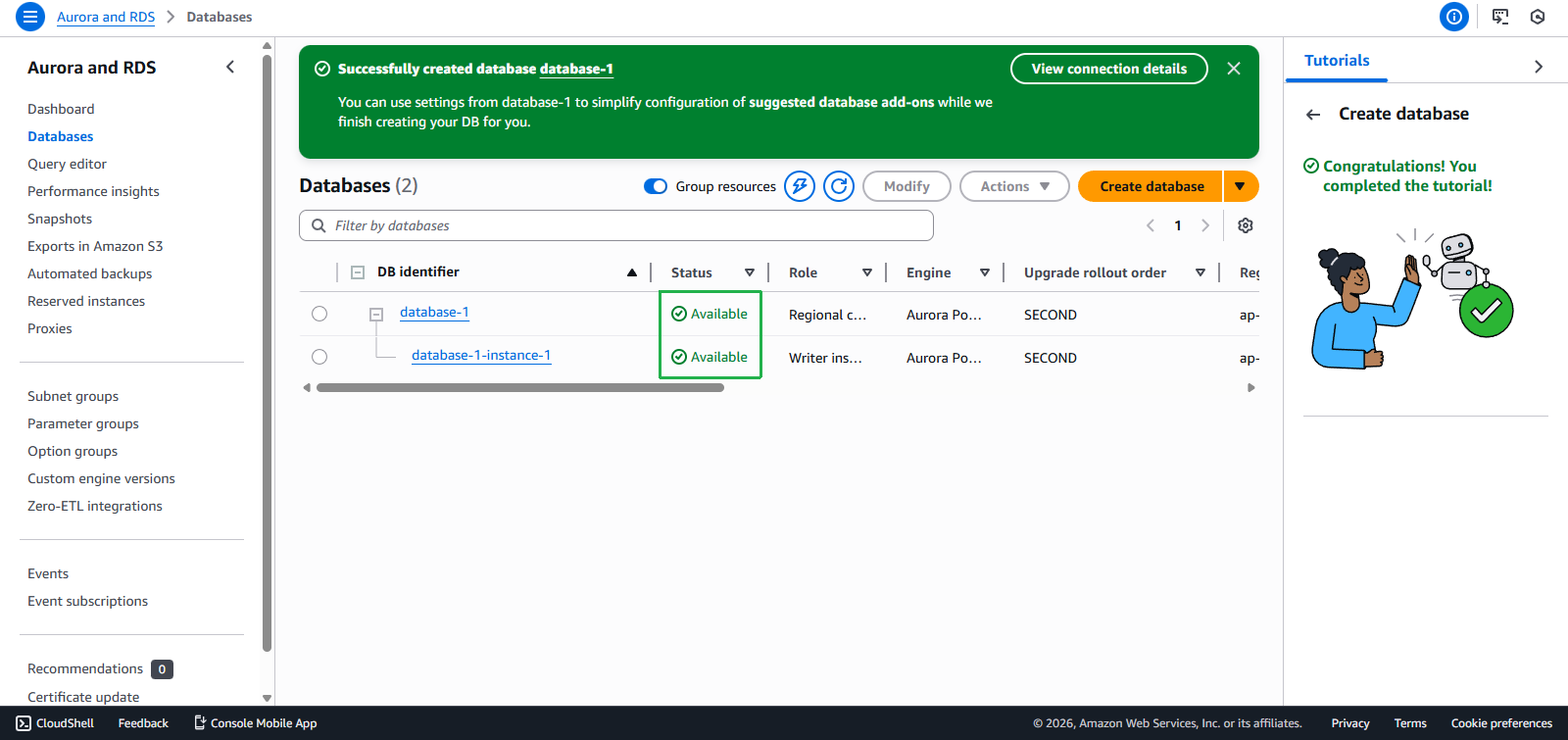Select the database-1 radio button
The width and height of the screenshot is (1568, 740).
319,314
